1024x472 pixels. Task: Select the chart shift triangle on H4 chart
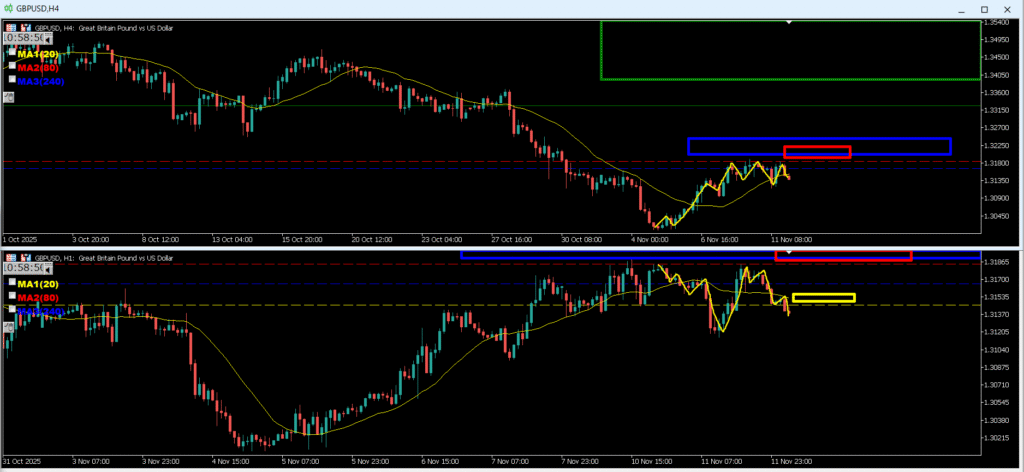(789, 23)
